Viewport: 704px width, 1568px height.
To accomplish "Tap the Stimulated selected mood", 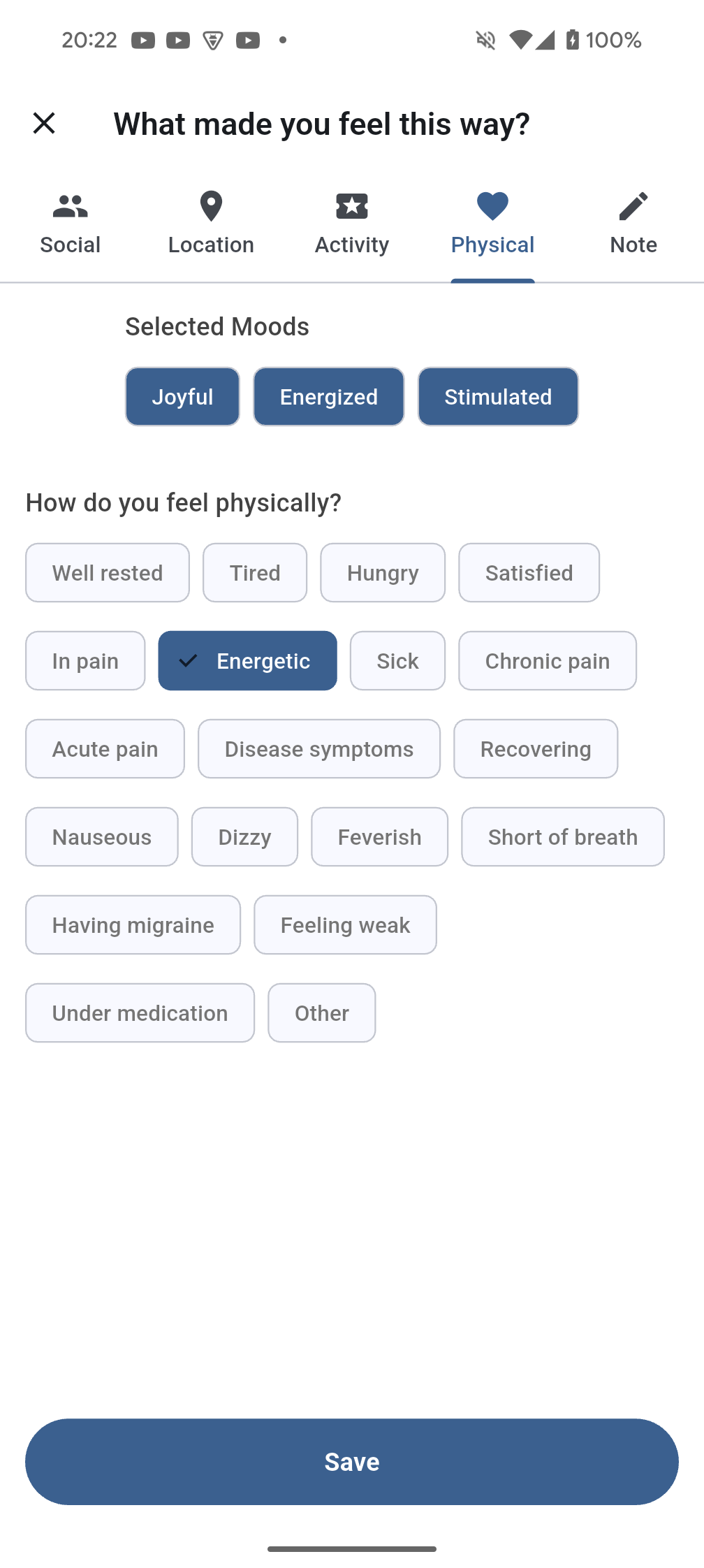I will pos(498,397).
